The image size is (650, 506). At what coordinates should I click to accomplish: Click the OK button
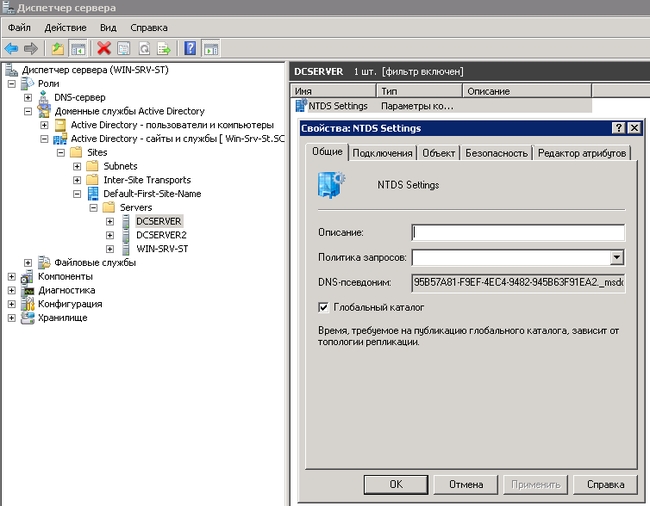[x=396, y=484]
